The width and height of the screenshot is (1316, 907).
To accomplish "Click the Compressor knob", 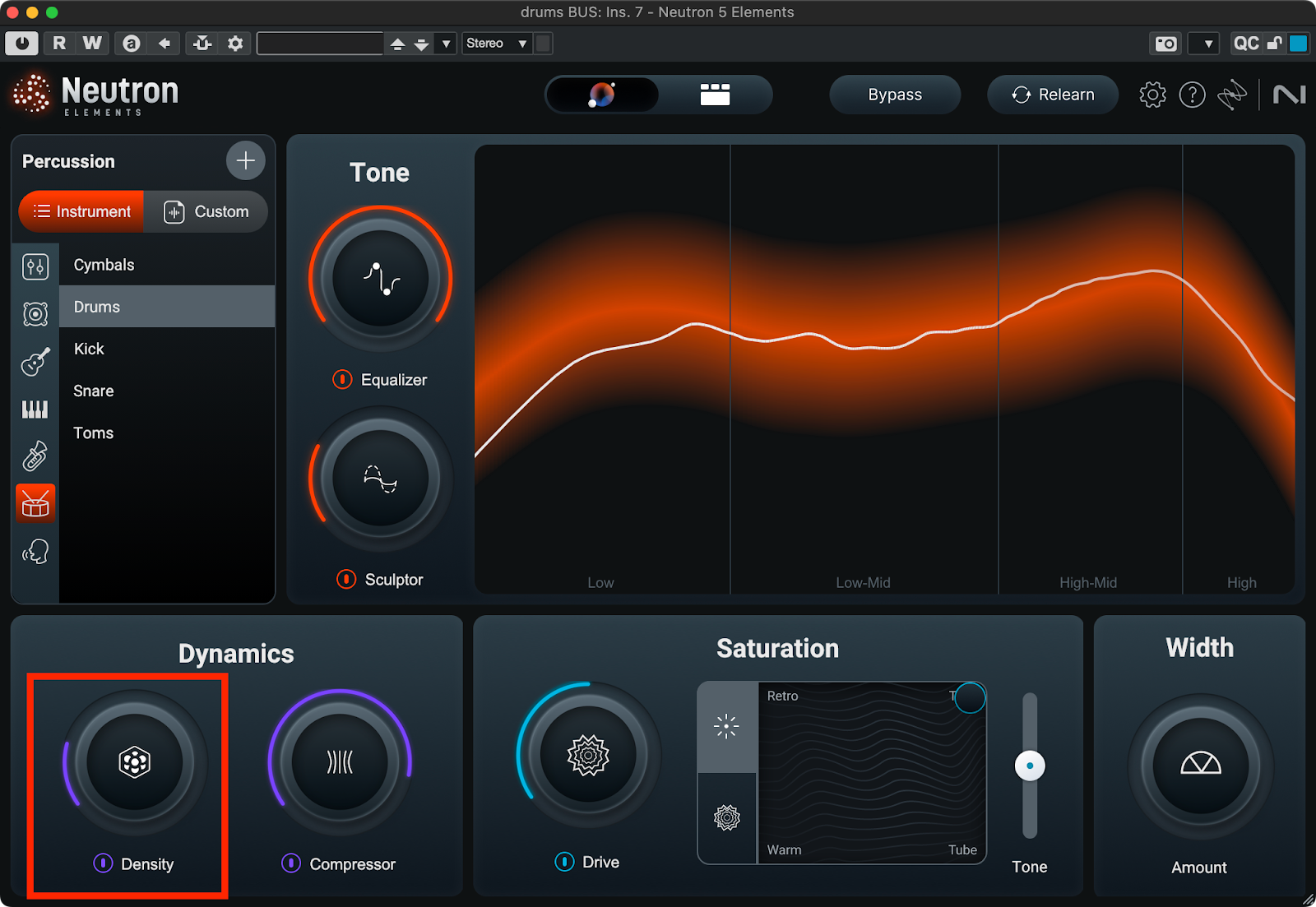I will pyautogui.click(x=340, y=762).
